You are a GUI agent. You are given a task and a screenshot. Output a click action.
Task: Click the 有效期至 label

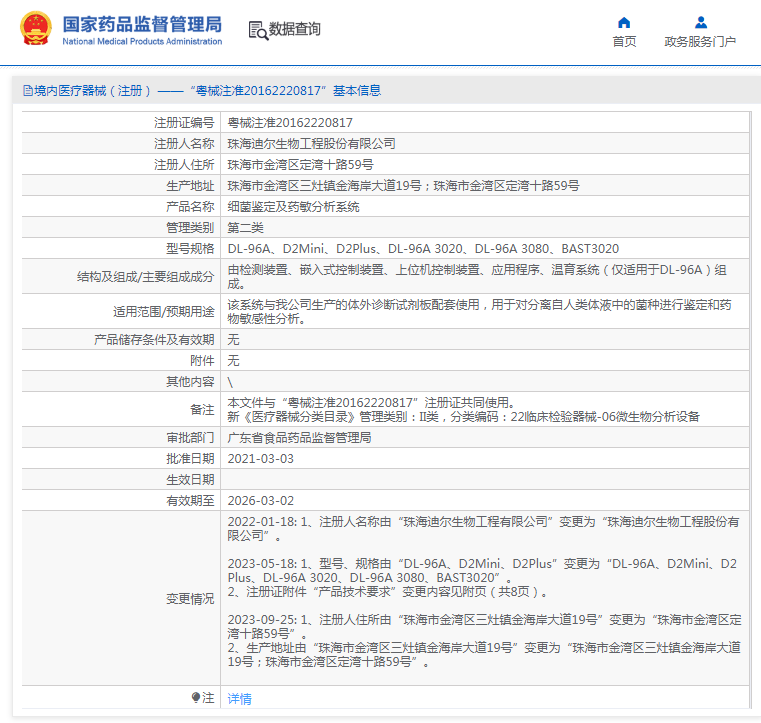(190, 500)
